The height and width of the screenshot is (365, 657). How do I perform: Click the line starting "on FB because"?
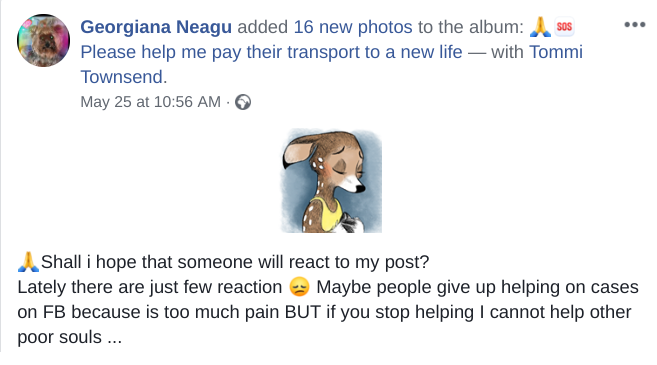[x=324, y=312]
